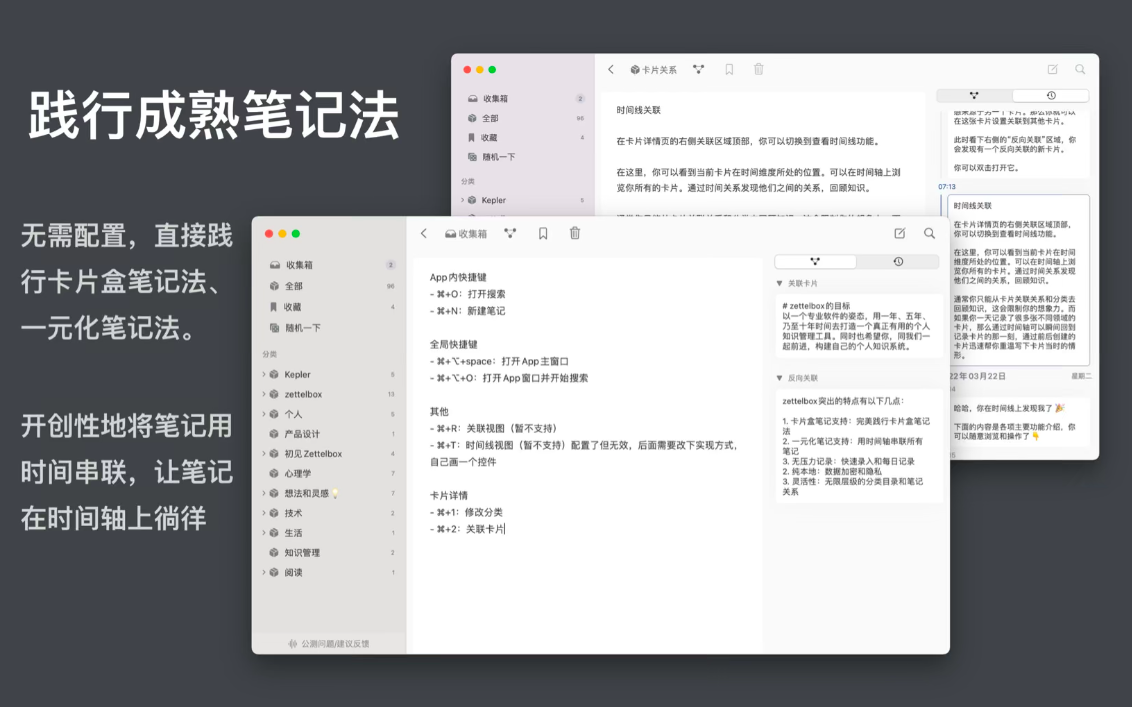Bookmark the card in the front window
Image resolution: width=1132 pixels, height=707 pixels.
point(543,234)
